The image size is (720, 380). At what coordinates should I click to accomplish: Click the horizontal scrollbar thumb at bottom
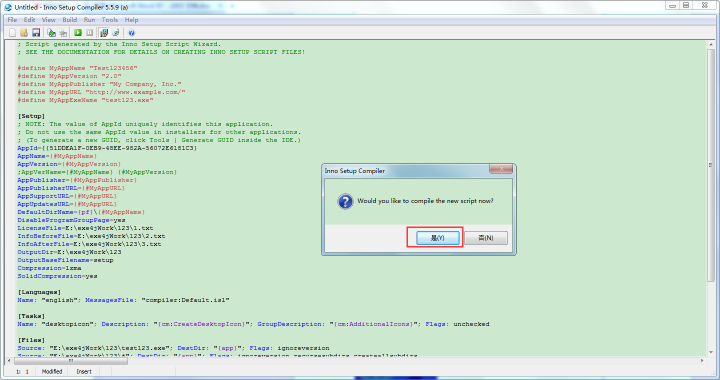pos(70,361)
